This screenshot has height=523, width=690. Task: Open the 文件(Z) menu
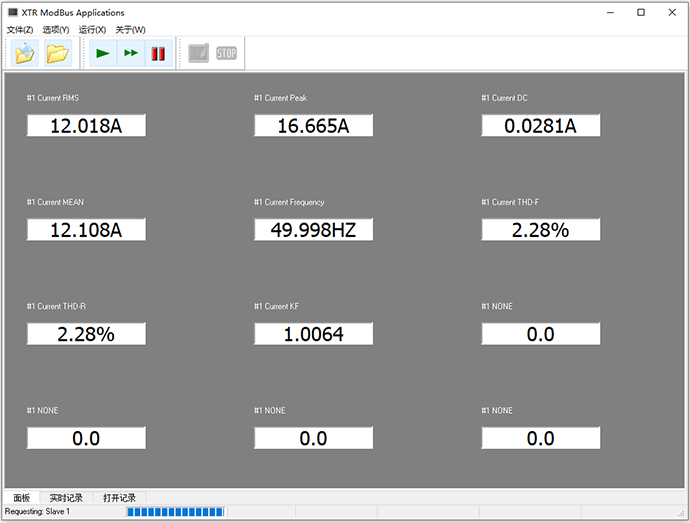(x=20, y=30)
